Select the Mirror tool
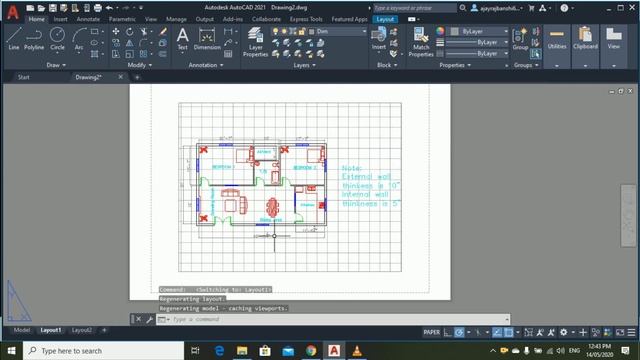The height and width of the screenshot is (360, 640). [x=129, y=43]
